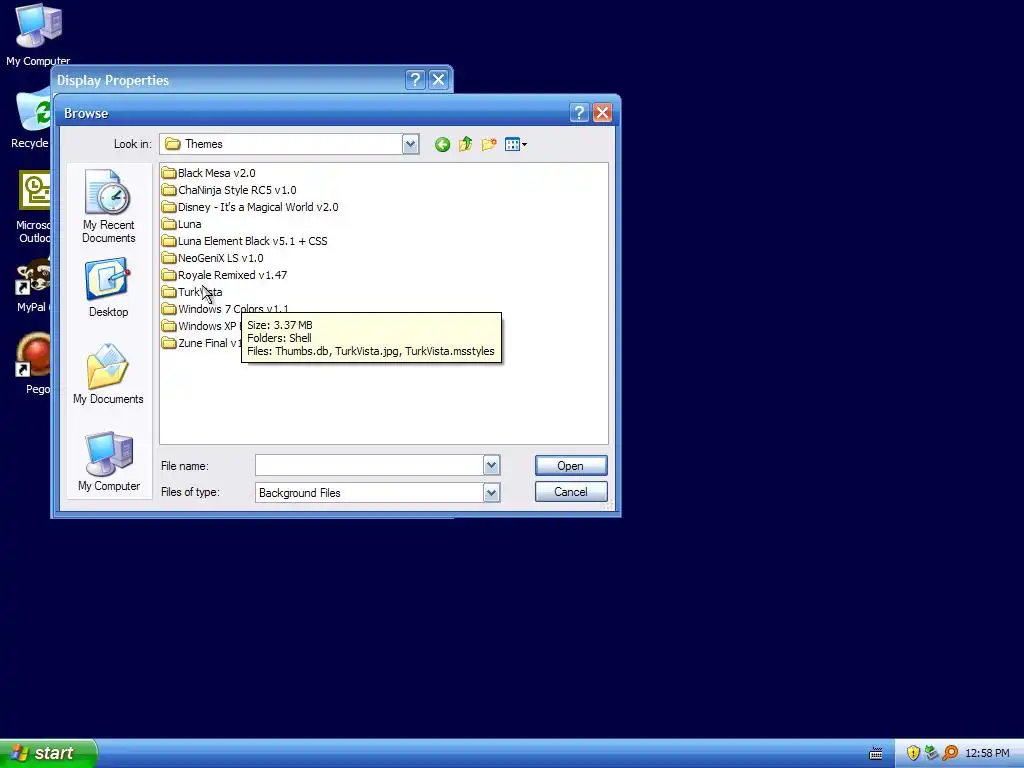Click into the File name field
Viewport: 1024px width, 768px height.
[369, 466]
